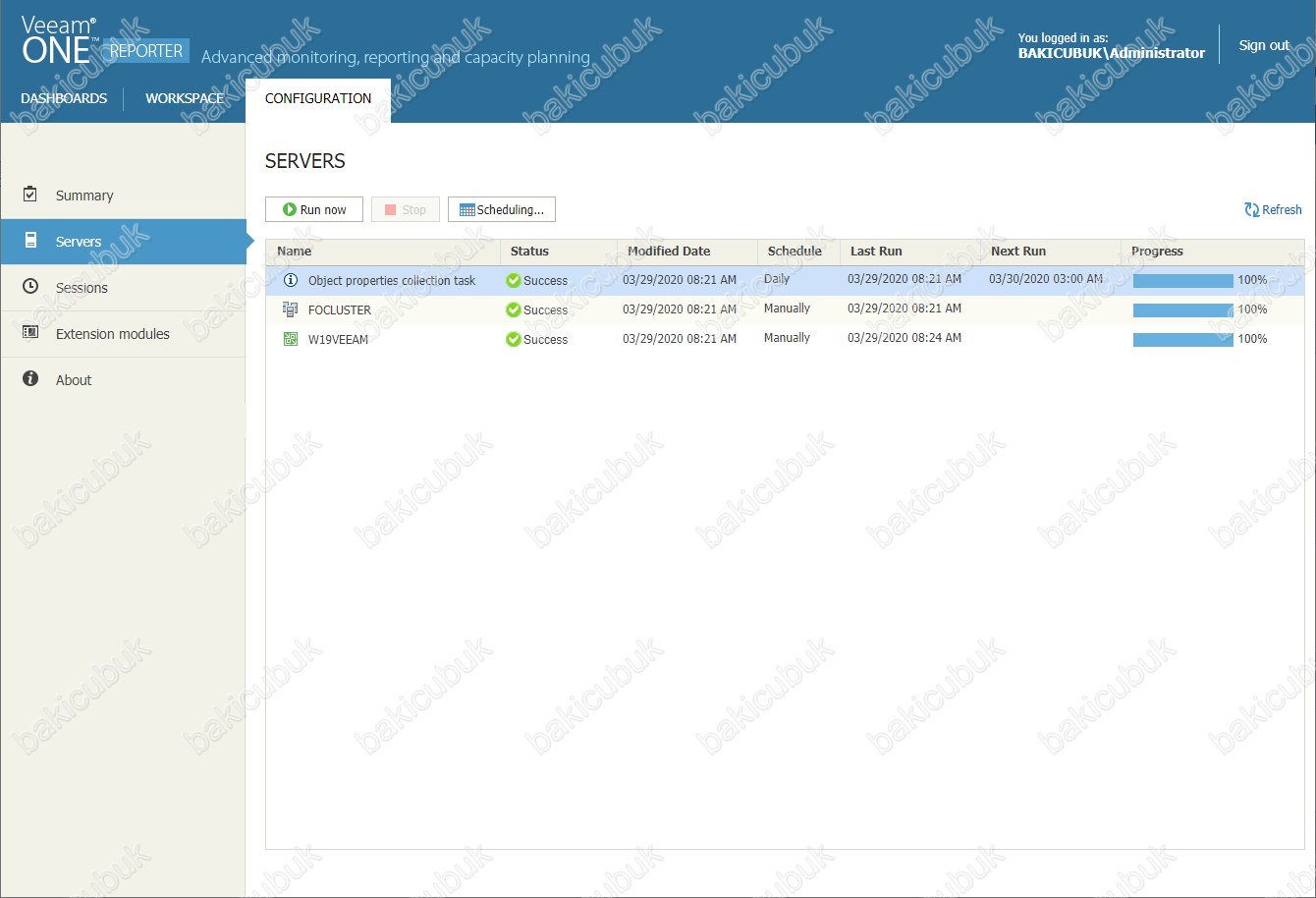Click the About info icon
Screen dimensions: 1316x898
point(30,379)
